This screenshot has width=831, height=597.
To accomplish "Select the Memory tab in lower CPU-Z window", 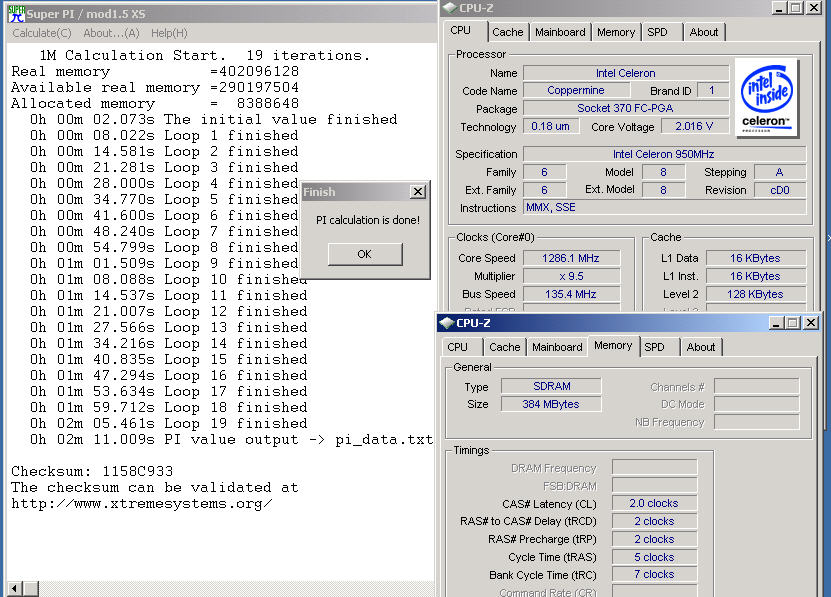I will (x=613, y=346).
